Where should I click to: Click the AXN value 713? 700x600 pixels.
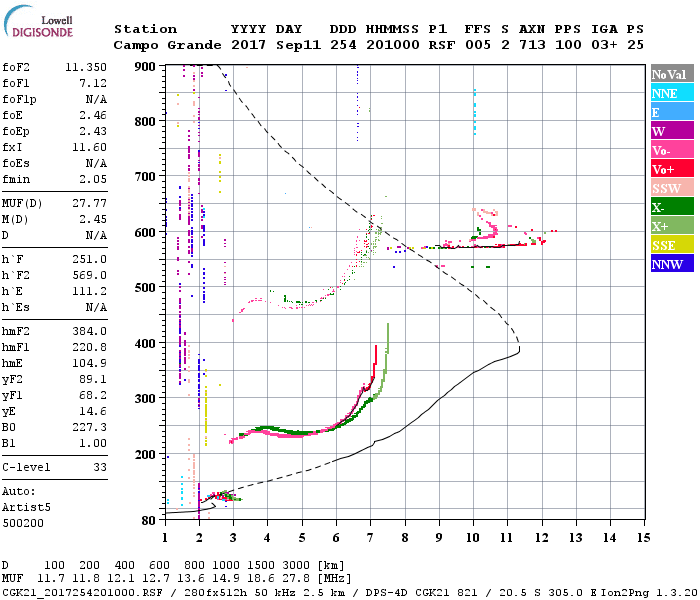[532, 45]
